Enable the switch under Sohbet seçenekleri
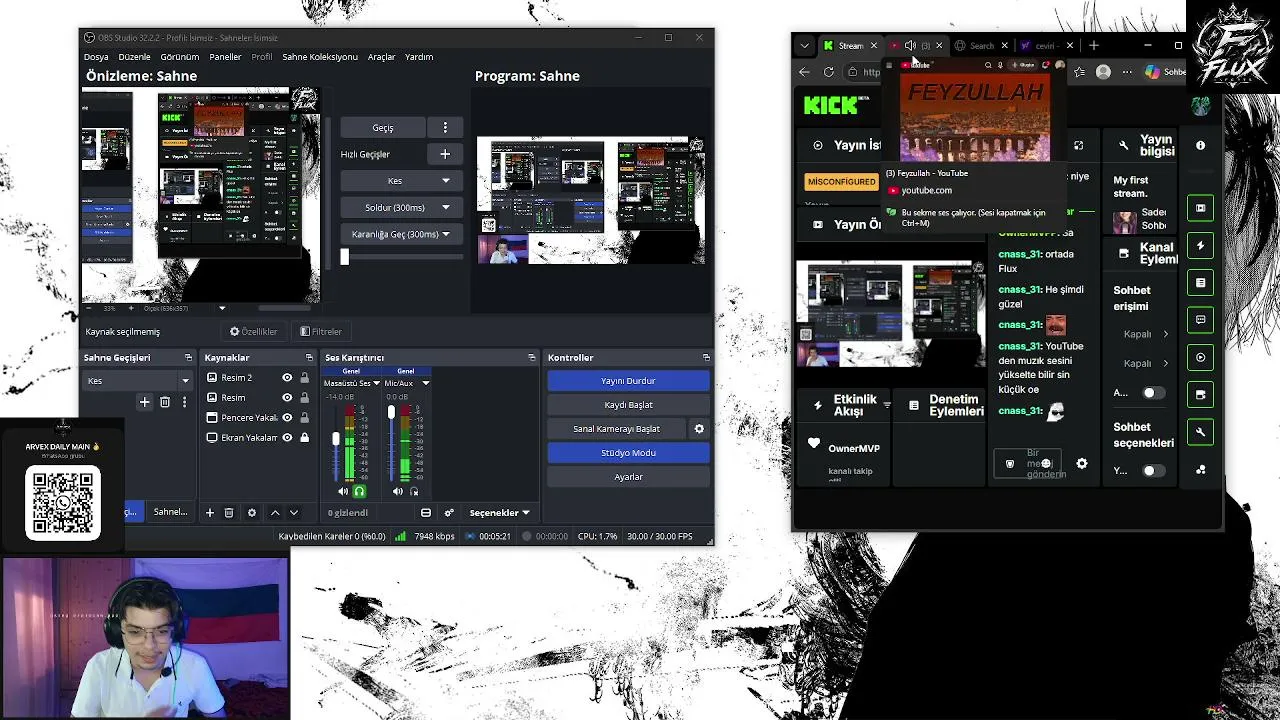 [1153, 471]
